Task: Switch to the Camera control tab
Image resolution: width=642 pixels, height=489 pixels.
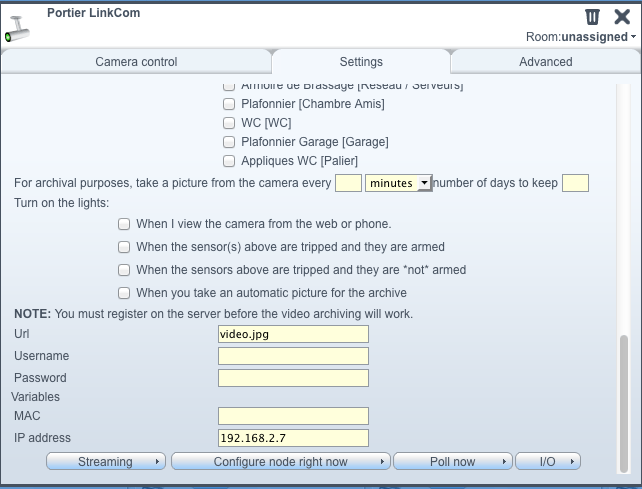Action: (x=136, y=62)
